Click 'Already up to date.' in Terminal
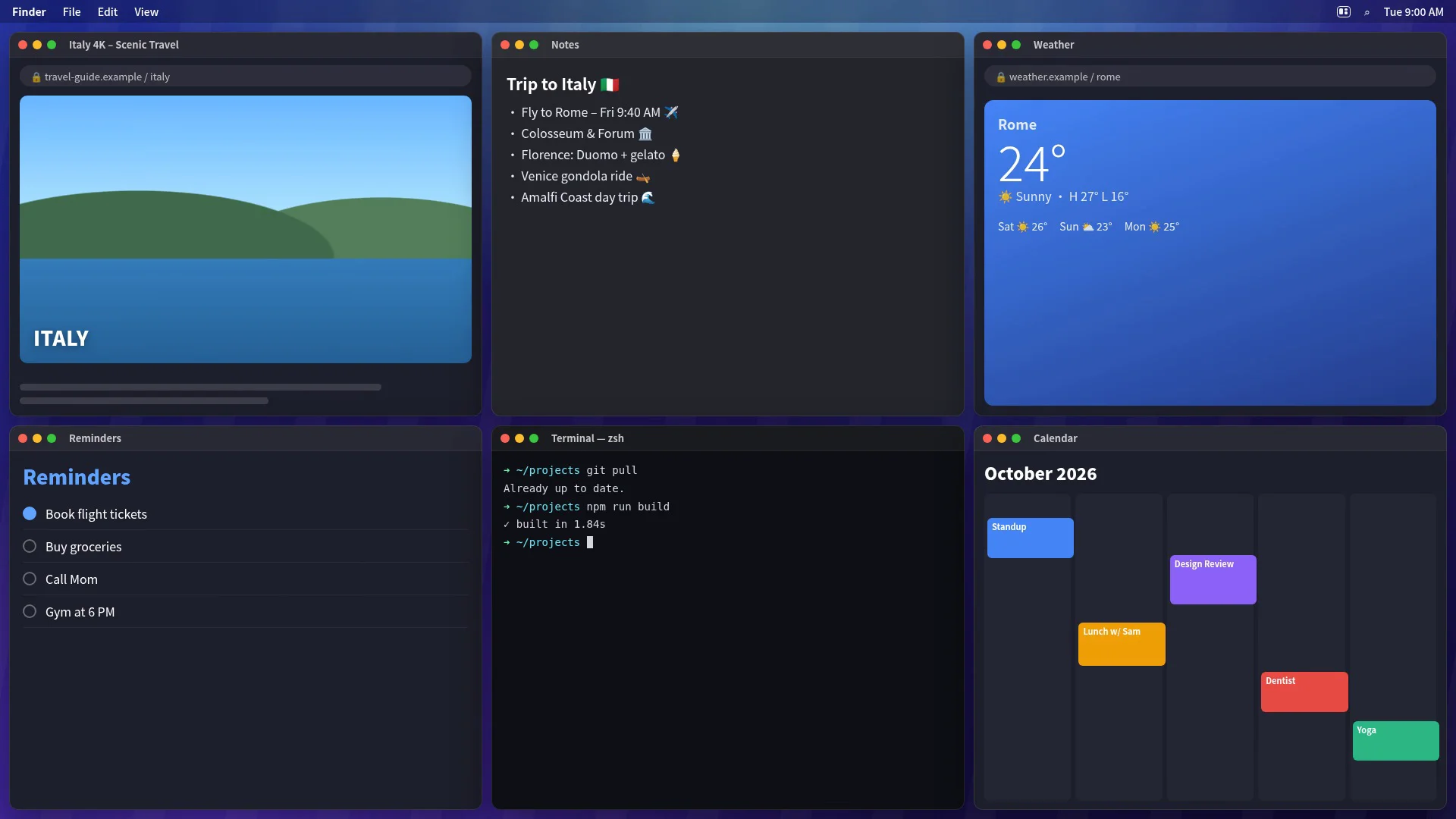The height and width of the screenshot is (819, 1456). pos(563,488)
